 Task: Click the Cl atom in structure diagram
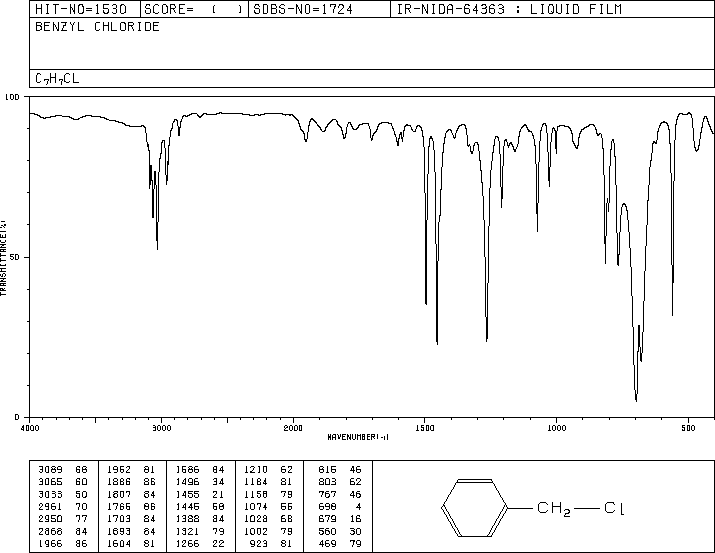(x=614, y=507)
